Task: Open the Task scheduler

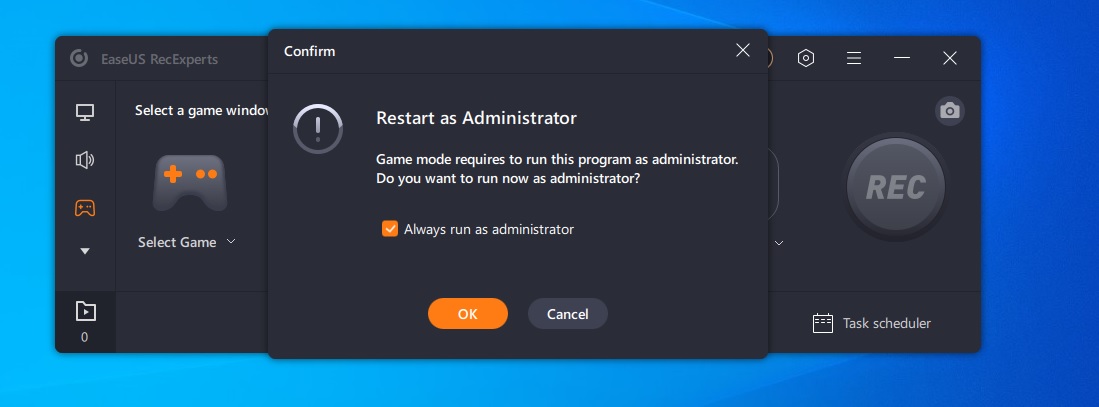Action: click(872, 323)
